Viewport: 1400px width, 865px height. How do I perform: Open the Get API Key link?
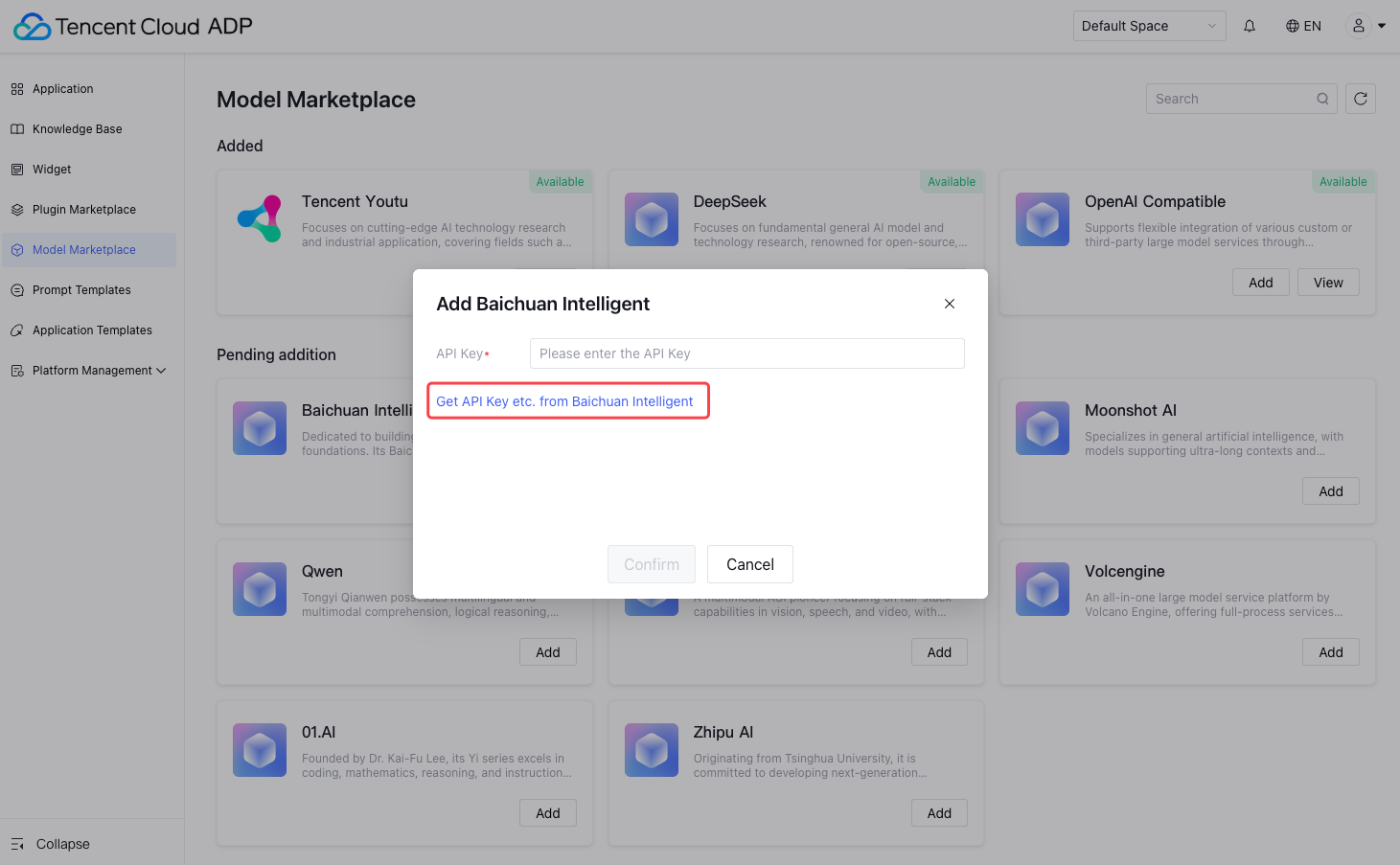click(564, 401)
